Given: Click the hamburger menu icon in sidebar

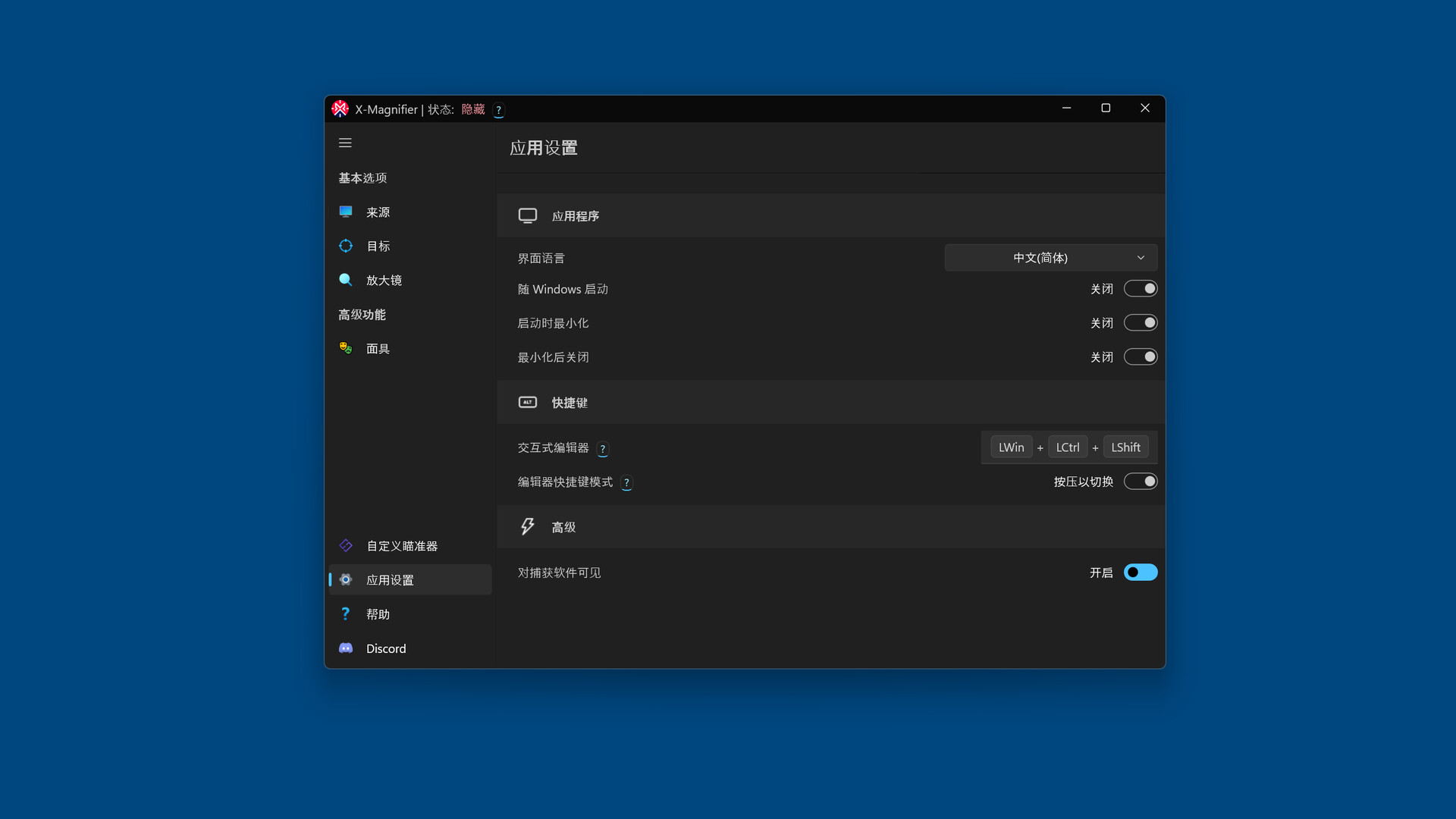Looking at the screenshot, I should point(345,143).
